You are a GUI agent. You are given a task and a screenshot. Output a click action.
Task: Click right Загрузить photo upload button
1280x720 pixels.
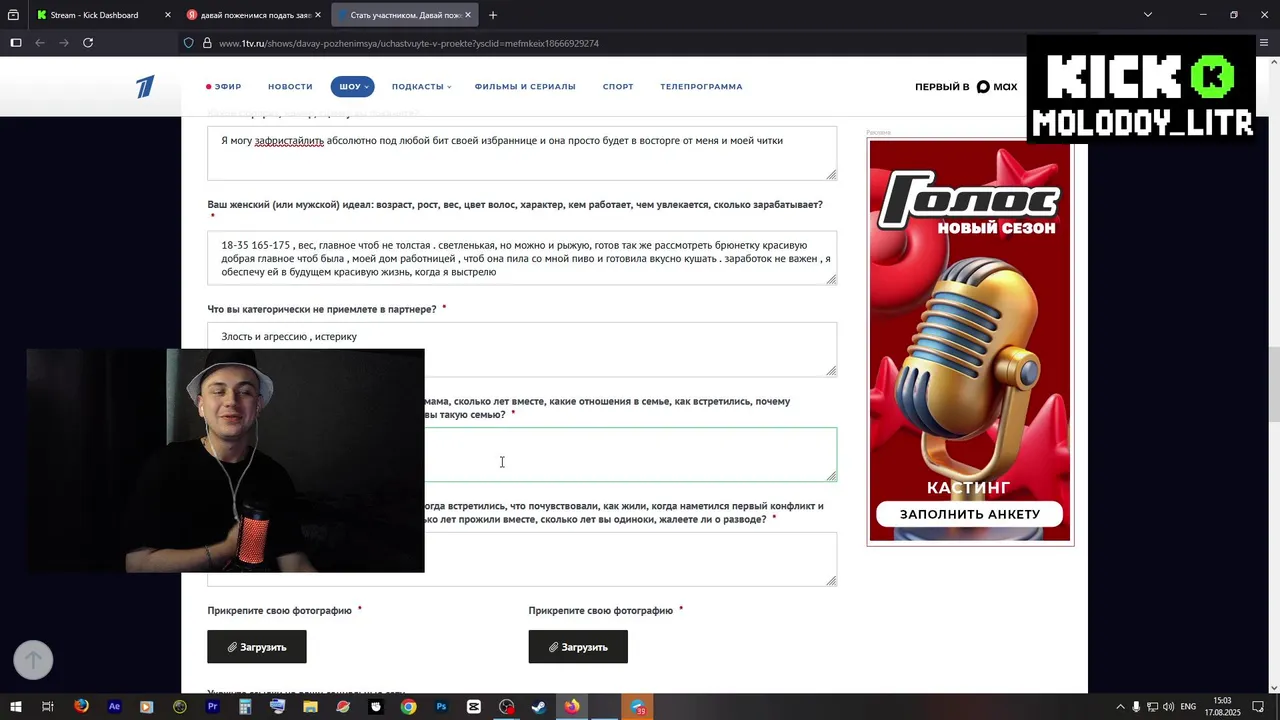(x=578, y=647)
